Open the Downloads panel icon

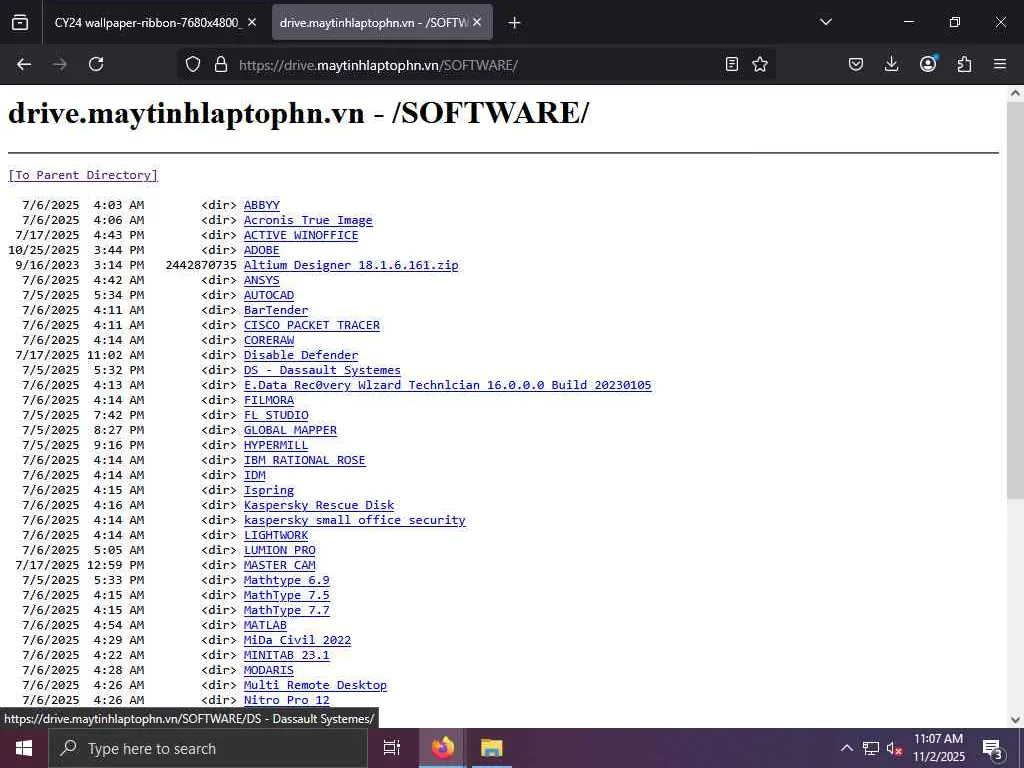coord(891,64)
